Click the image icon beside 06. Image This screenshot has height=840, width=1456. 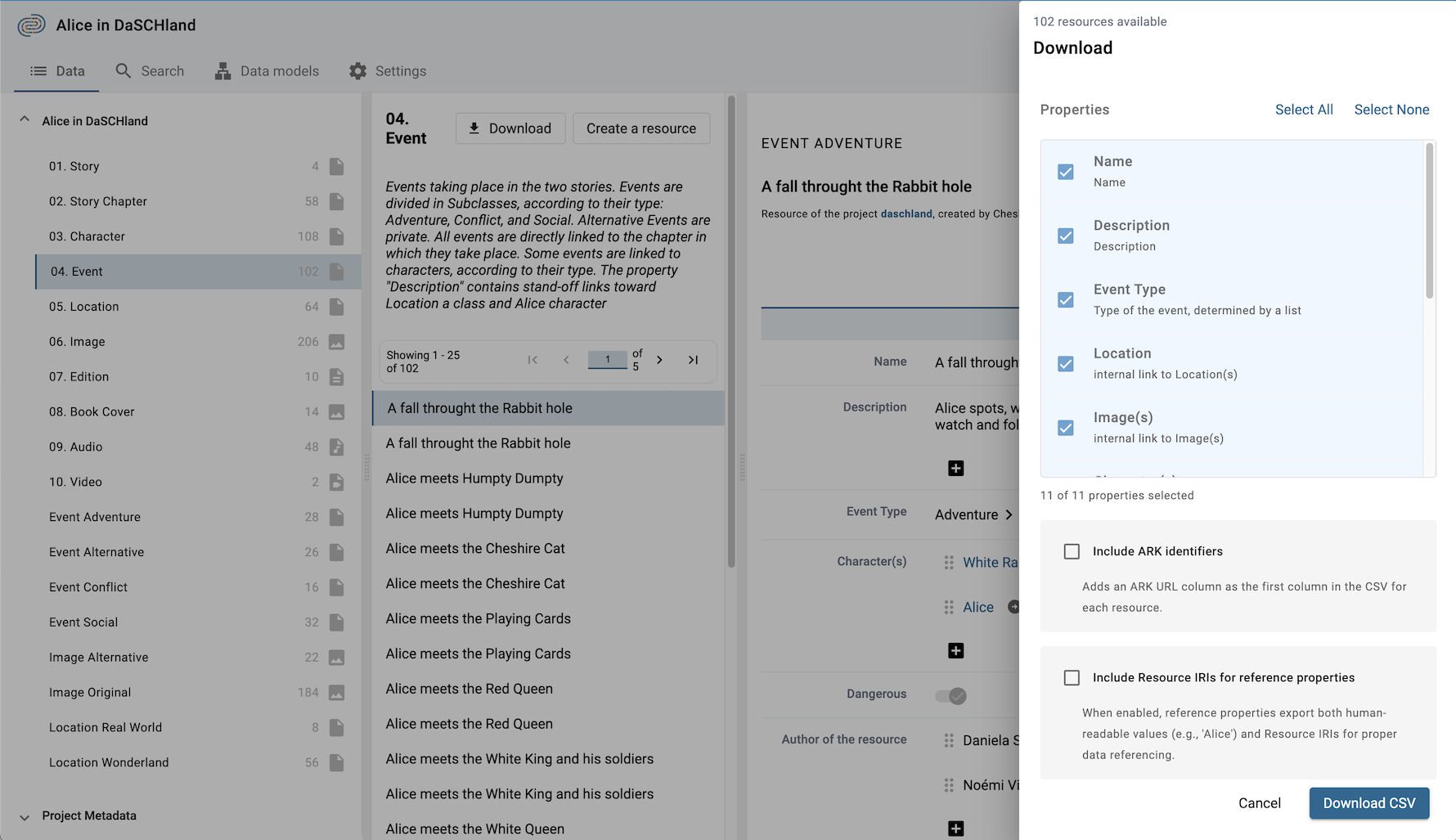click(337, 342)
